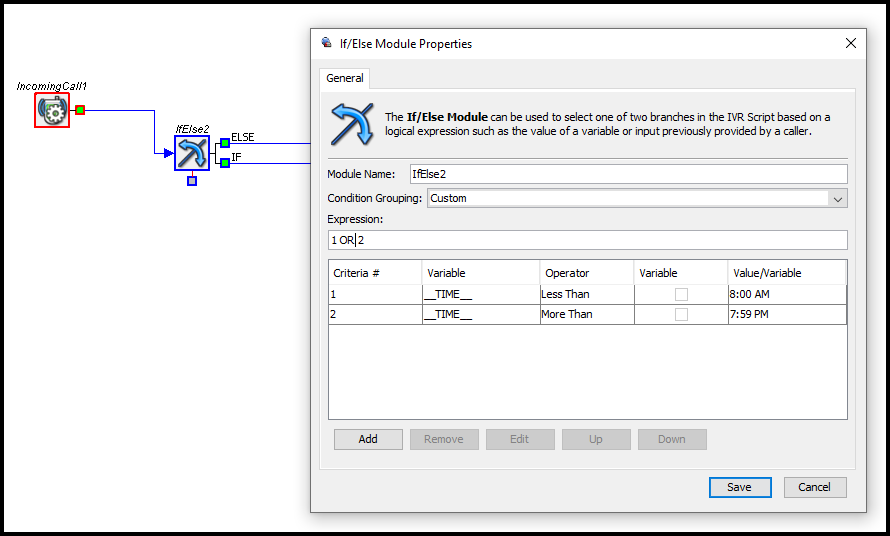Open the Condition Grouping dropdown
The width and height of the screenshot is (890, 536).
[x=637, y=198]
